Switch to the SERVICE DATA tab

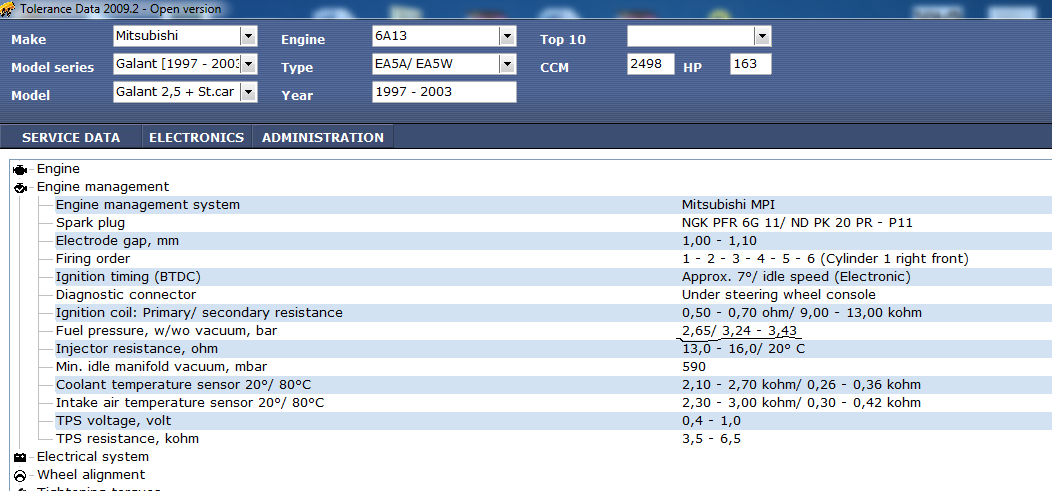(x=71, y=138)
